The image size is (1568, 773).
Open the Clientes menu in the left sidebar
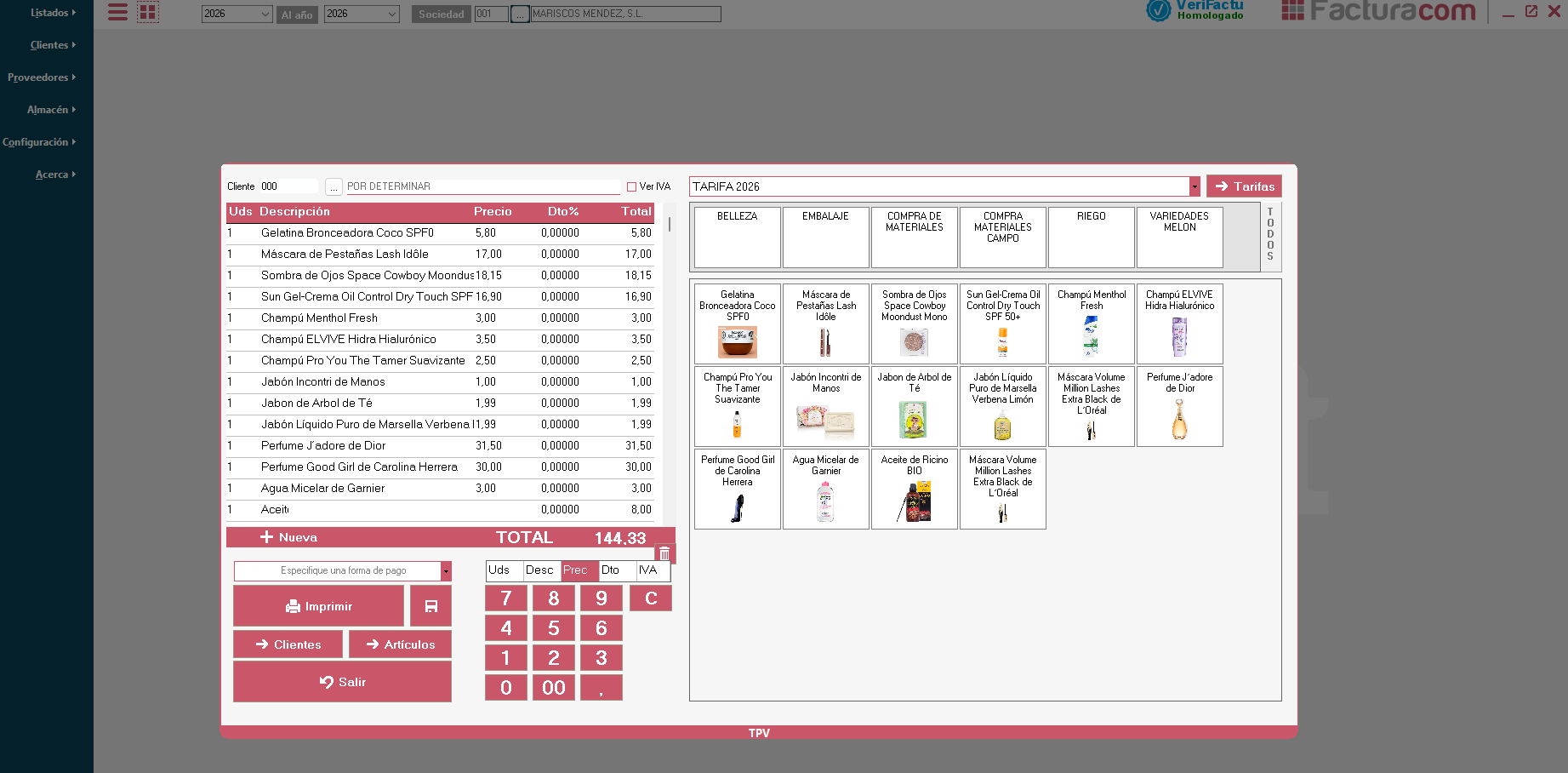click(x=53, y=45)
